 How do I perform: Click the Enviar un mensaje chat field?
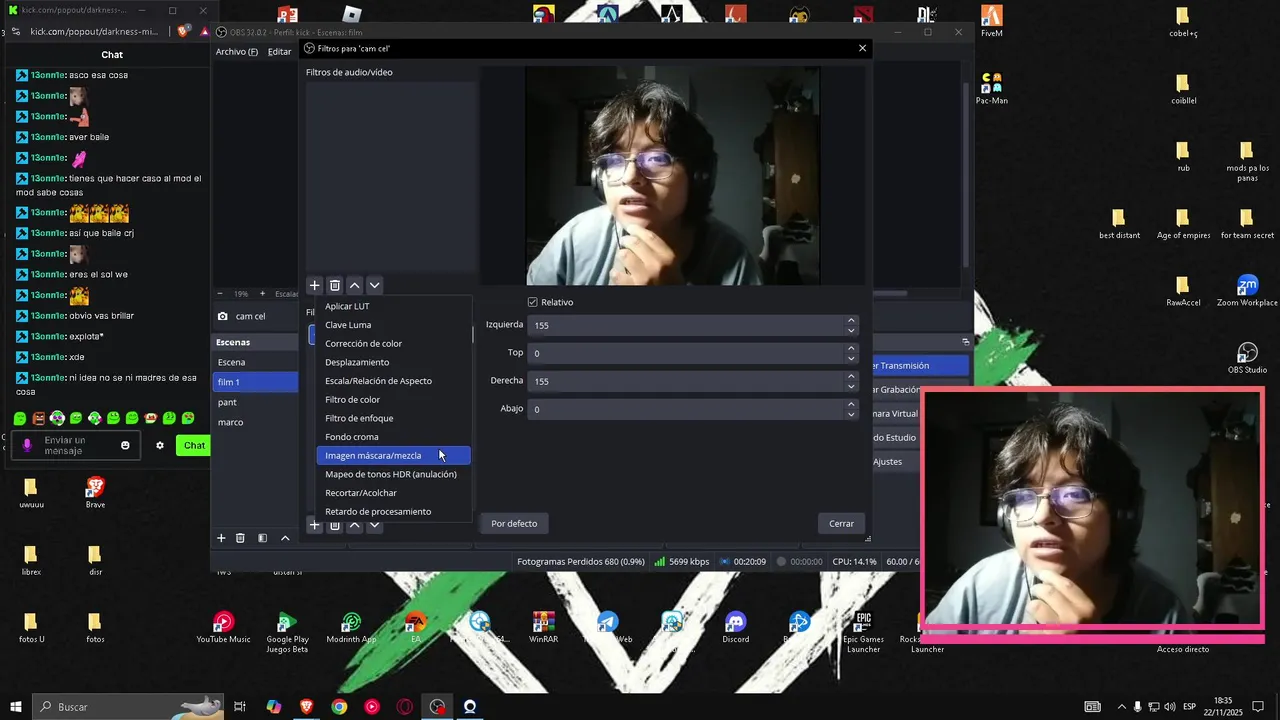click(78, 445)
